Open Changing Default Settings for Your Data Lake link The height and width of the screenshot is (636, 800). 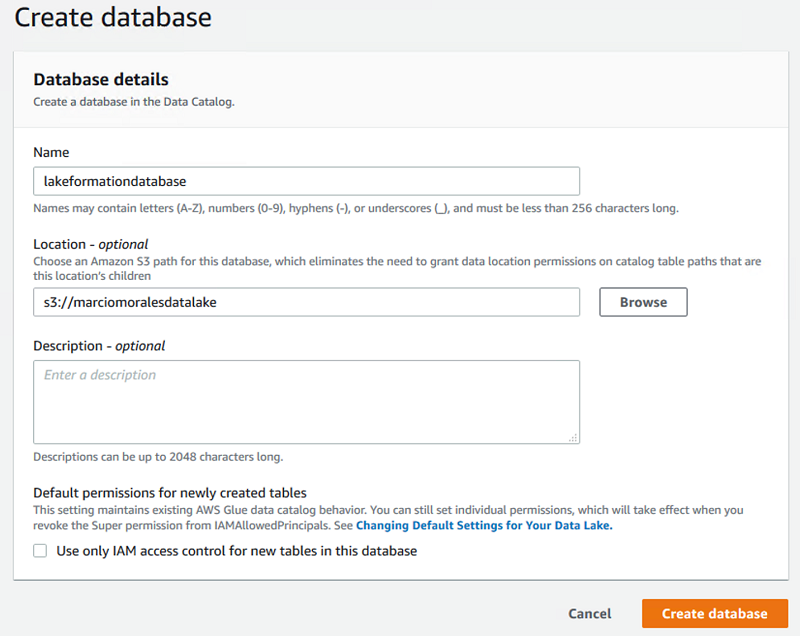pos(484,525)
